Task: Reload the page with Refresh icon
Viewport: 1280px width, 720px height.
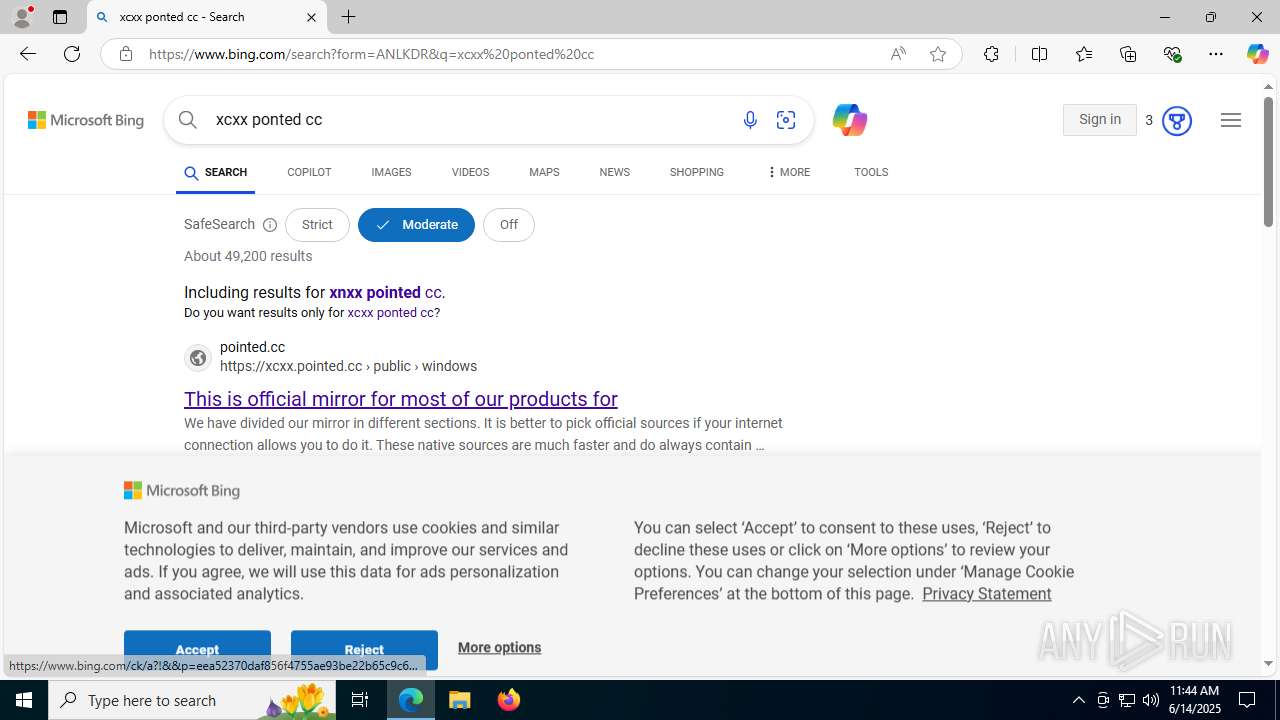Action: click(72, 54)
